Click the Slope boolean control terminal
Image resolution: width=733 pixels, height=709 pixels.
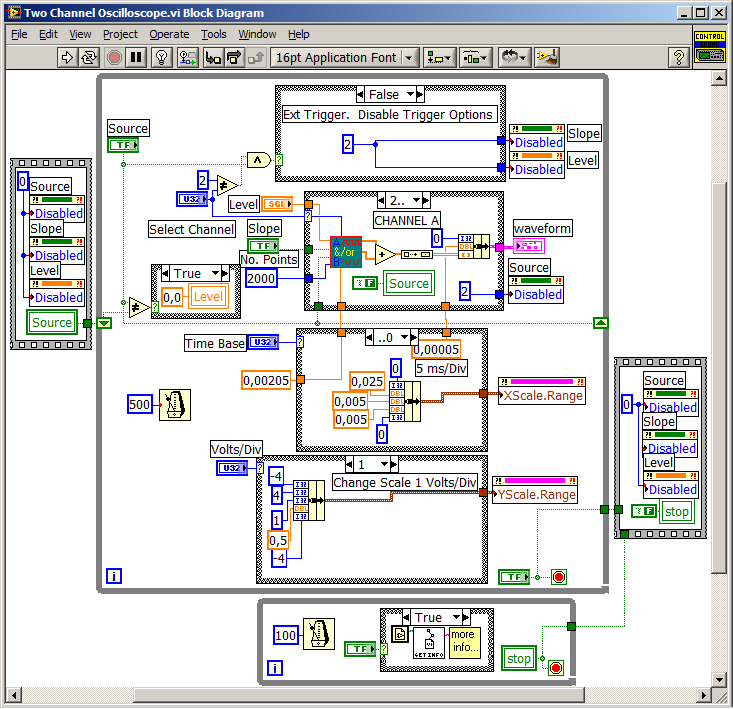tap(263, 245)
